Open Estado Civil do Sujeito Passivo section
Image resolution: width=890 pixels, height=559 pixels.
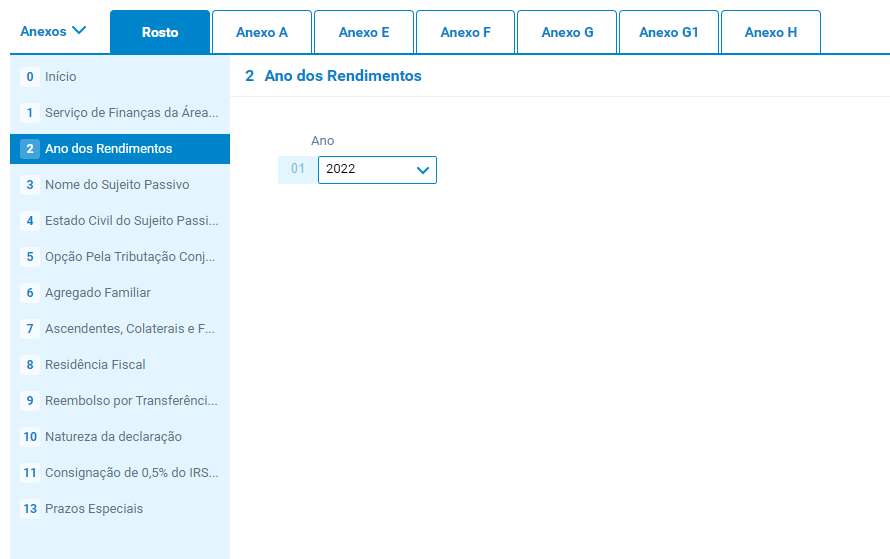click(x=120, y=221)
